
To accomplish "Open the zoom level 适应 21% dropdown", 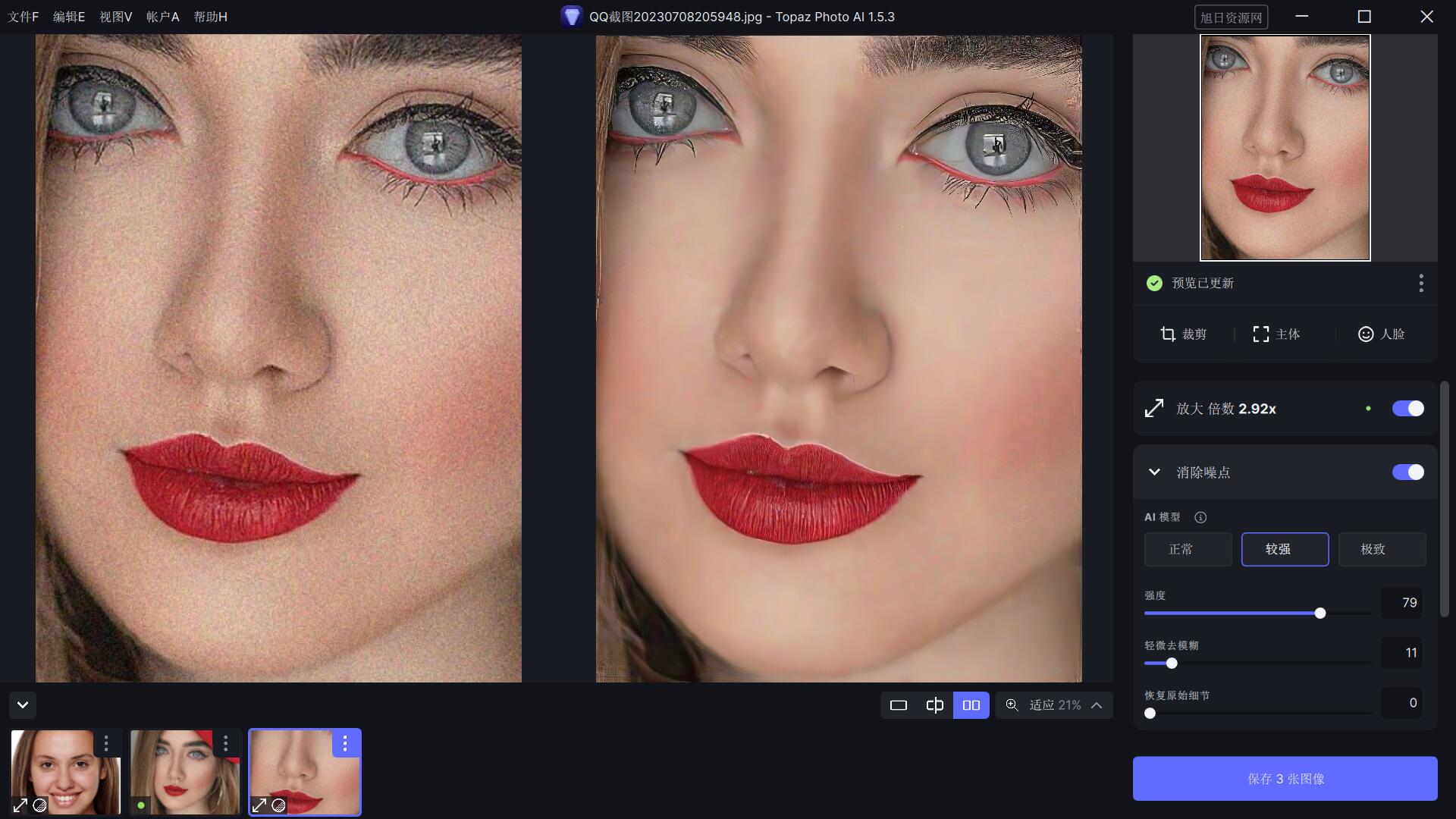I will (1054, 705).
